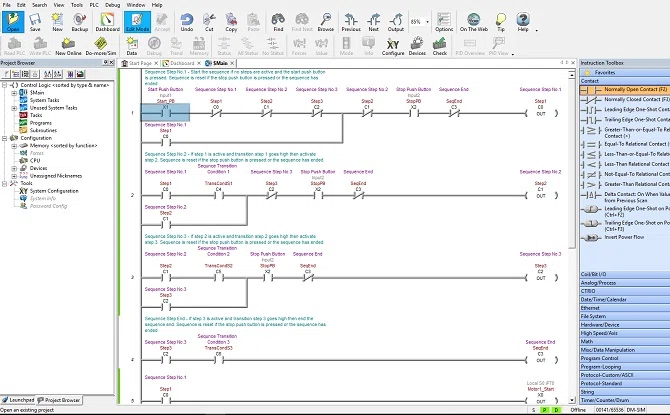The height and width of the screenshot is (415, 670).
Task: Open the Data view icon
Action: [x=132, y=47]
